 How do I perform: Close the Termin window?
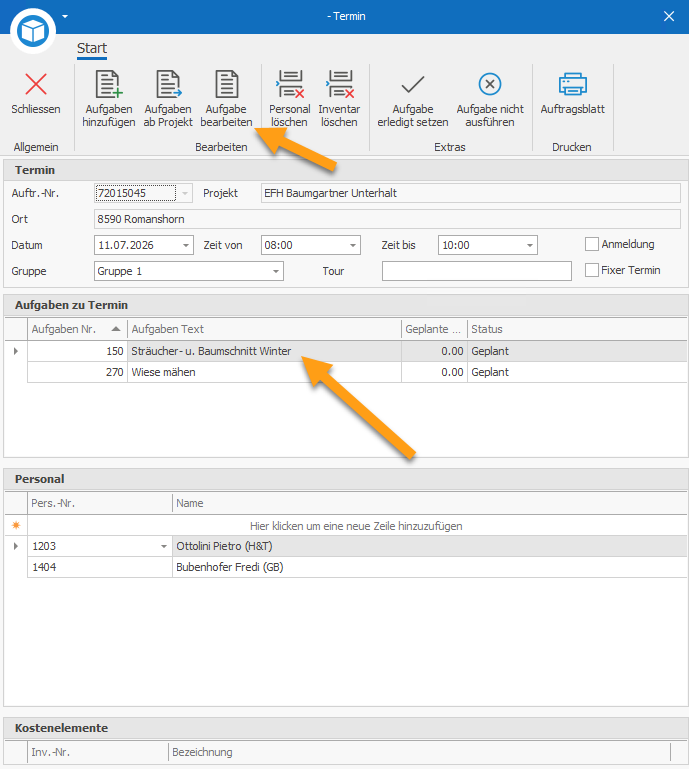coord(668,16)
